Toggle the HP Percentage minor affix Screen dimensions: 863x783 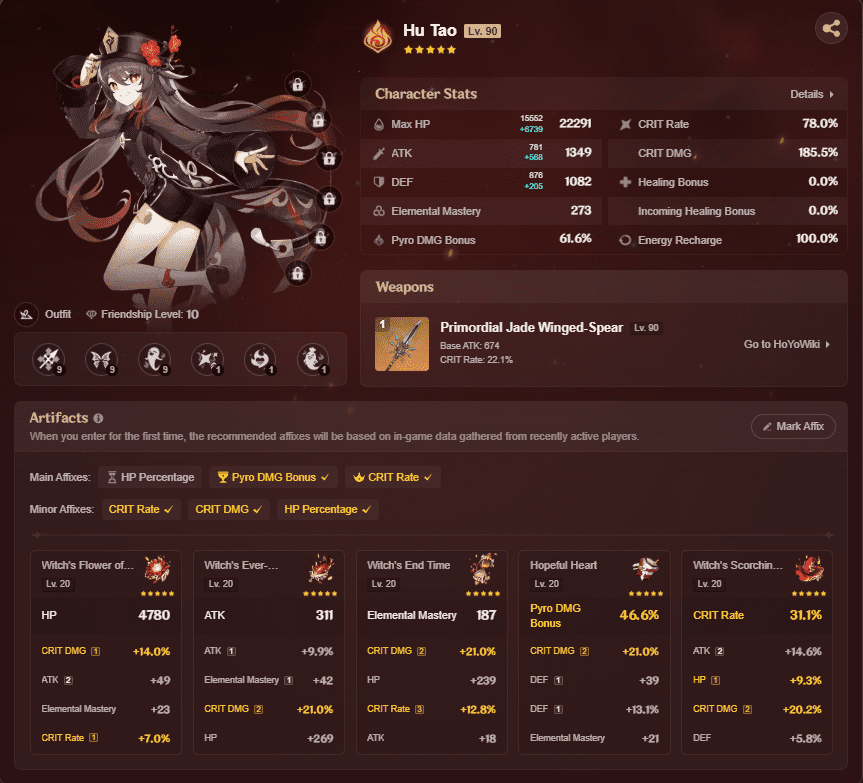327,509
